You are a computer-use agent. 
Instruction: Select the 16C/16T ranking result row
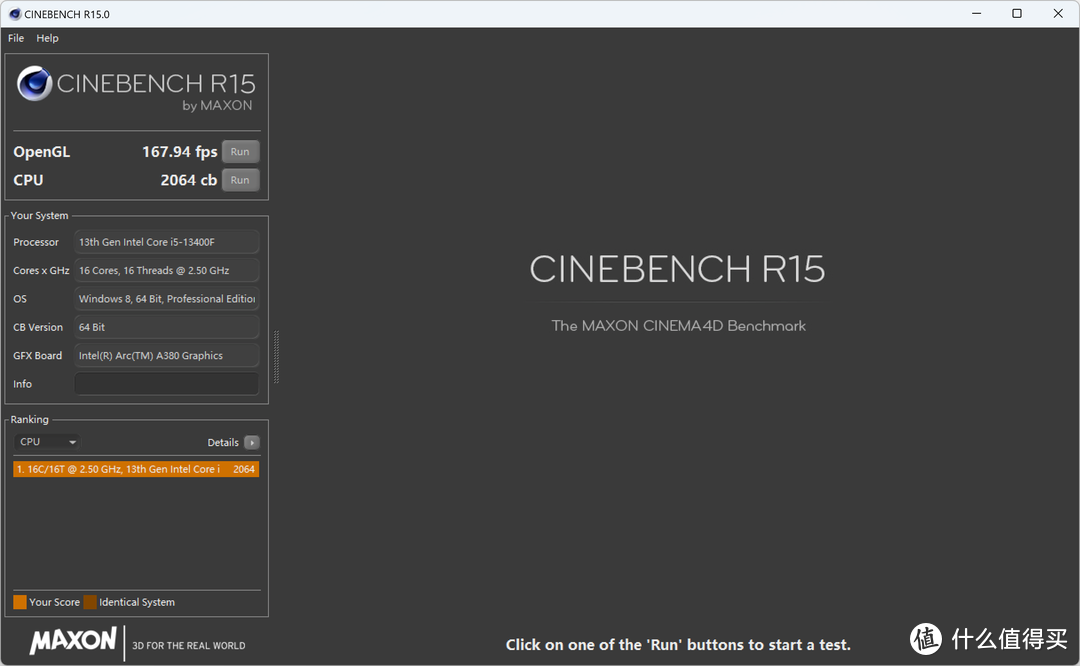(x=136, y=469)
